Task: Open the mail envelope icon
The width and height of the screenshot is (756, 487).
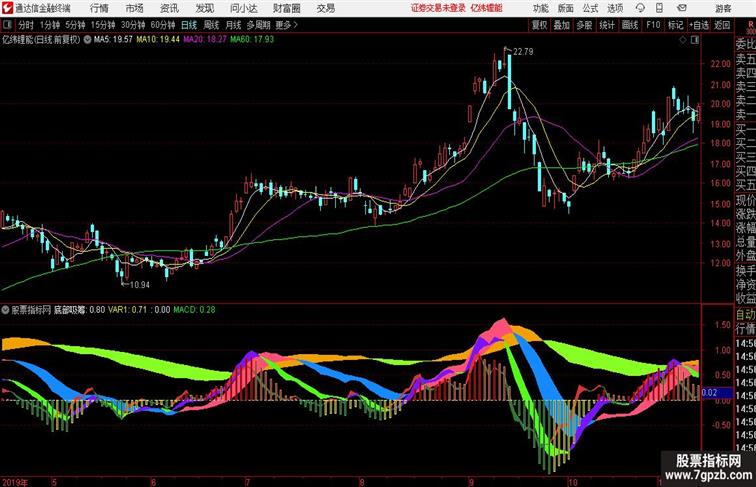Action: pos(682,8)
